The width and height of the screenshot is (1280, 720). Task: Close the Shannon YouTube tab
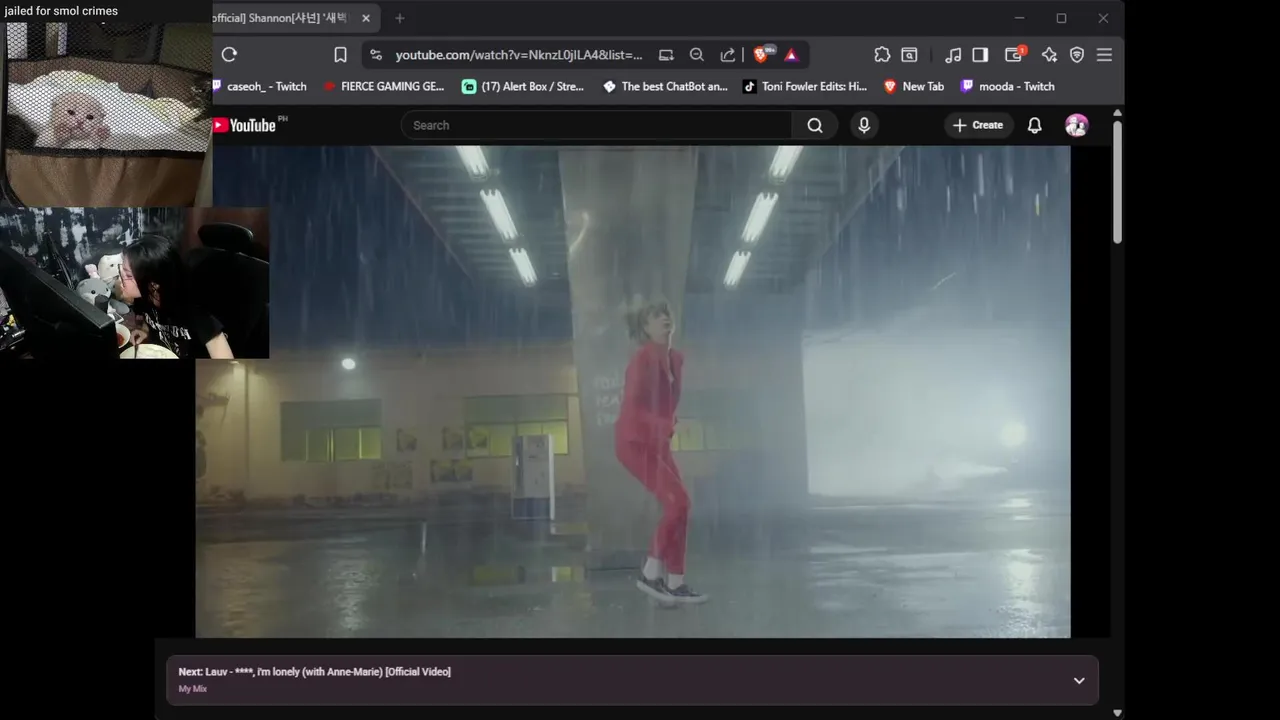pos(366,18)
